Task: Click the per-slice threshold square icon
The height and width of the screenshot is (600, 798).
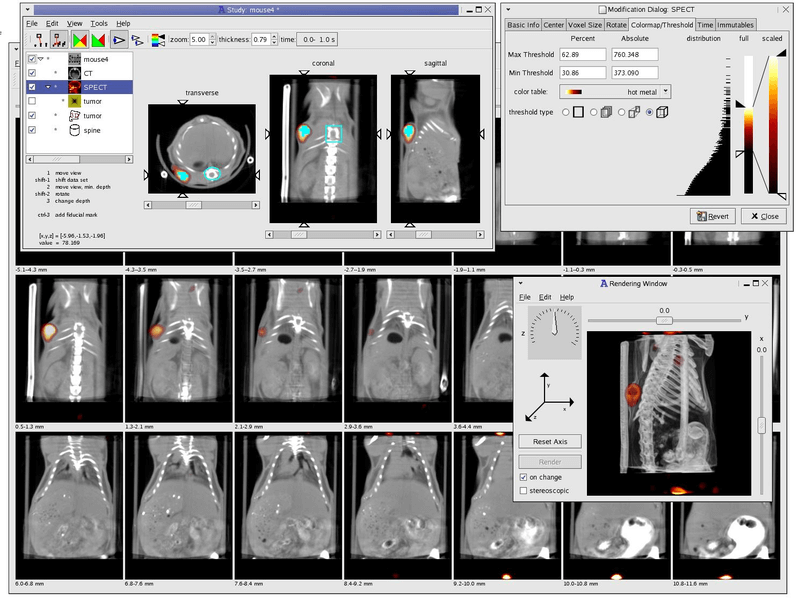Action: pyautogui.click(x=578, y=112)
